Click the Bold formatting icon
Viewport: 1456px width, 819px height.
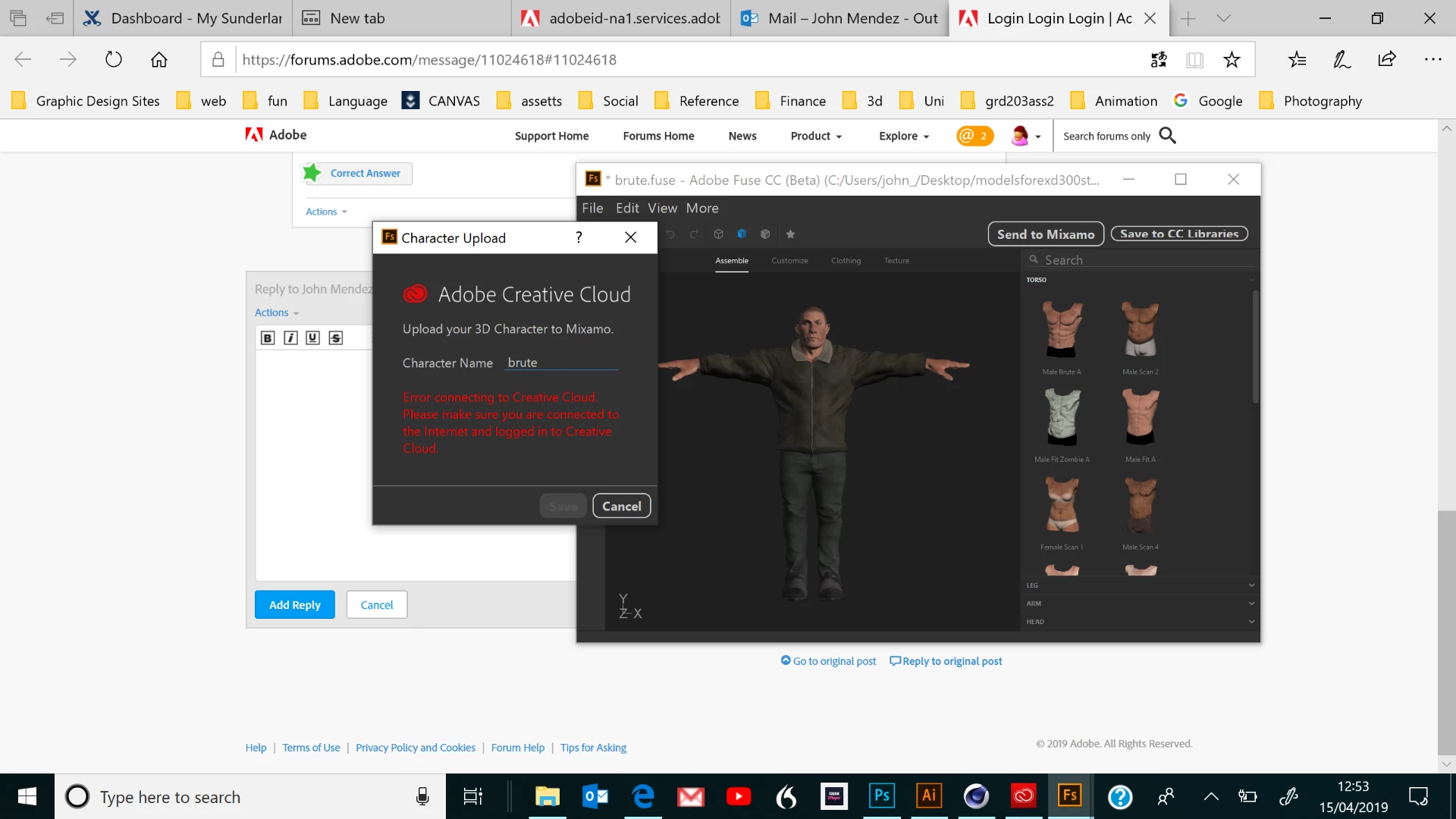(x=267, y=338)
